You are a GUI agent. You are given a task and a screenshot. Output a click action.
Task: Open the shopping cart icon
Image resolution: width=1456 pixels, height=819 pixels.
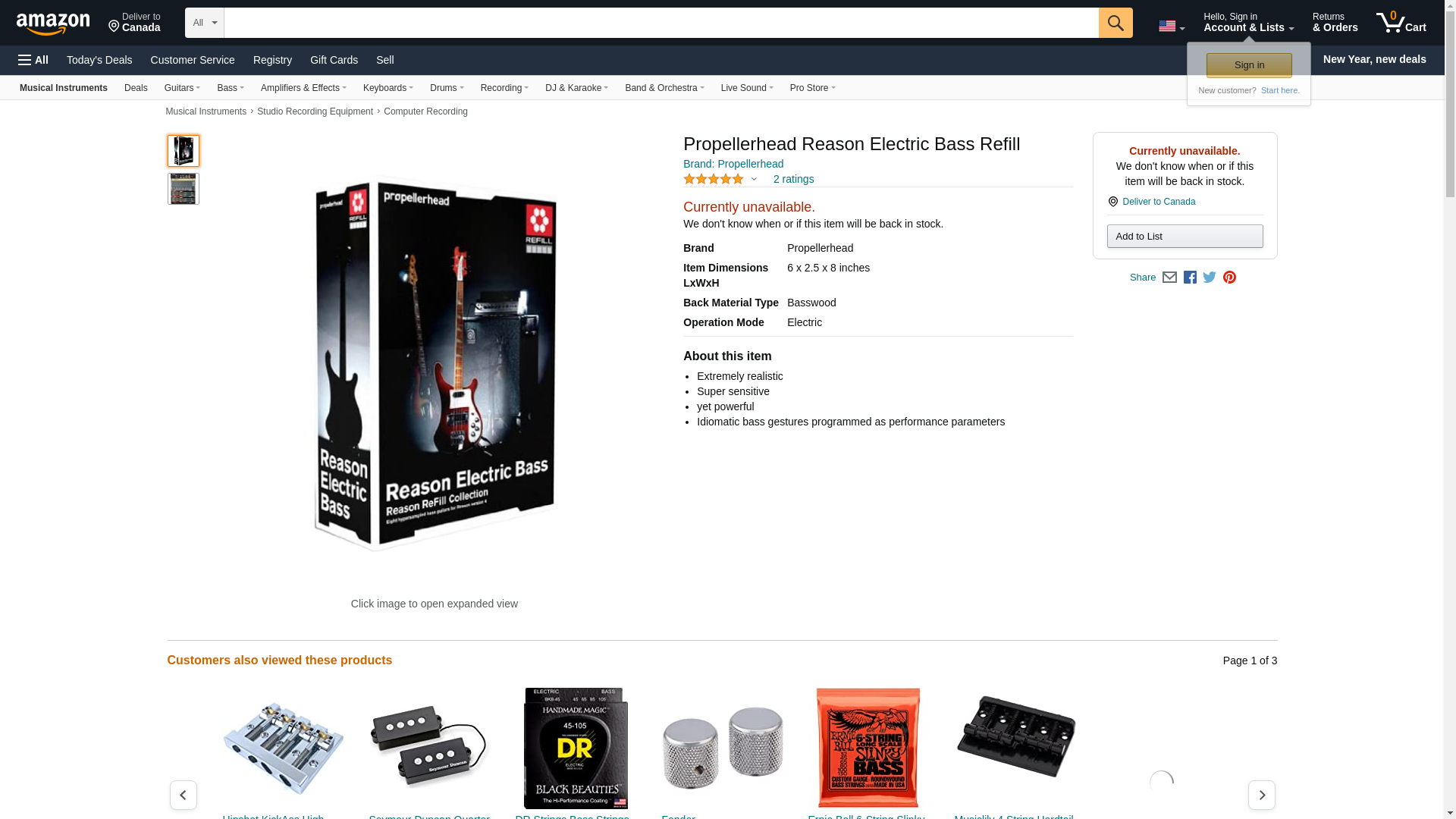(1401, 22)
